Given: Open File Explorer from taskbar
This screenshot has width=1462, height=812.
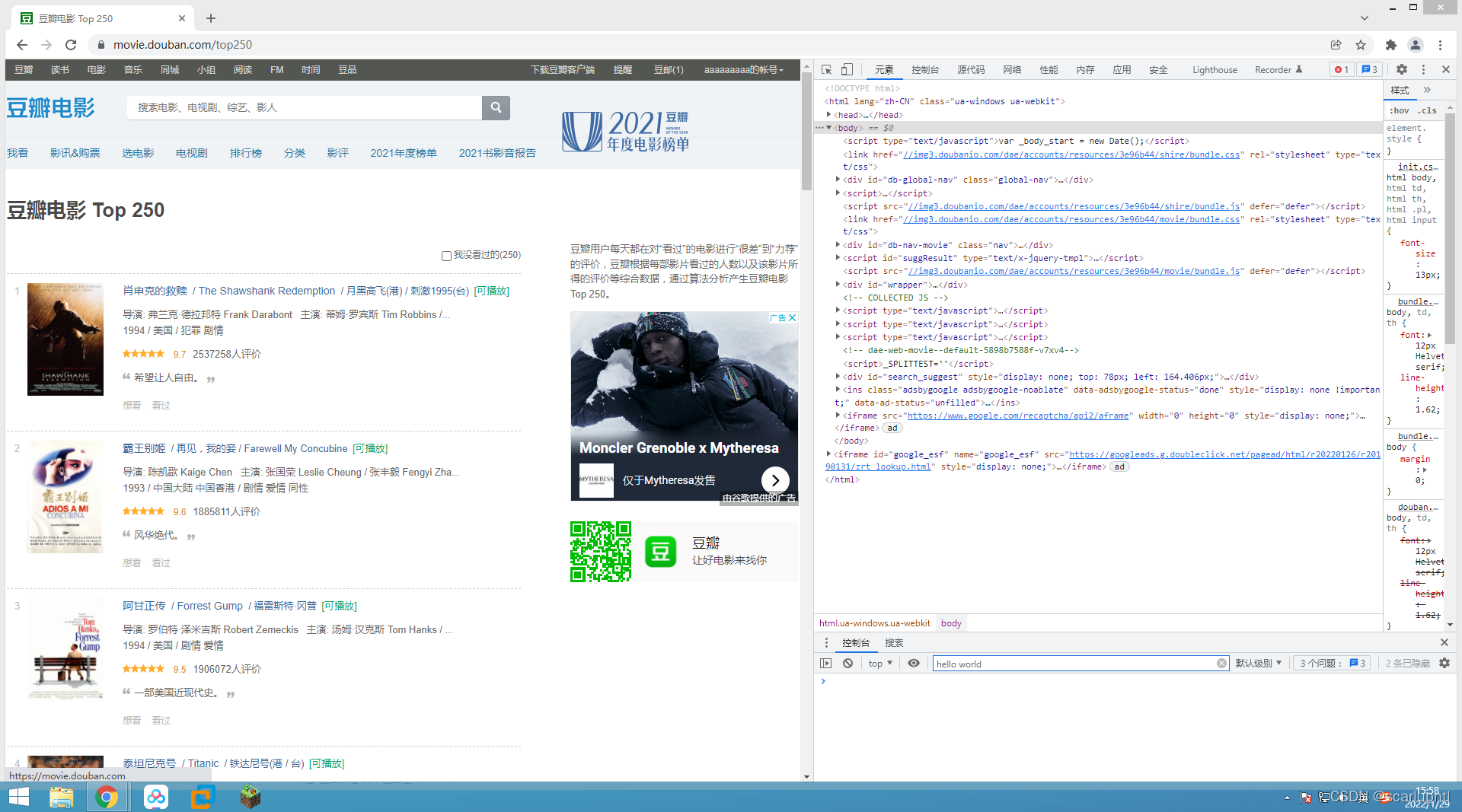Looking at the screenshot, I should pyautogui.click(x=62, y=797).
